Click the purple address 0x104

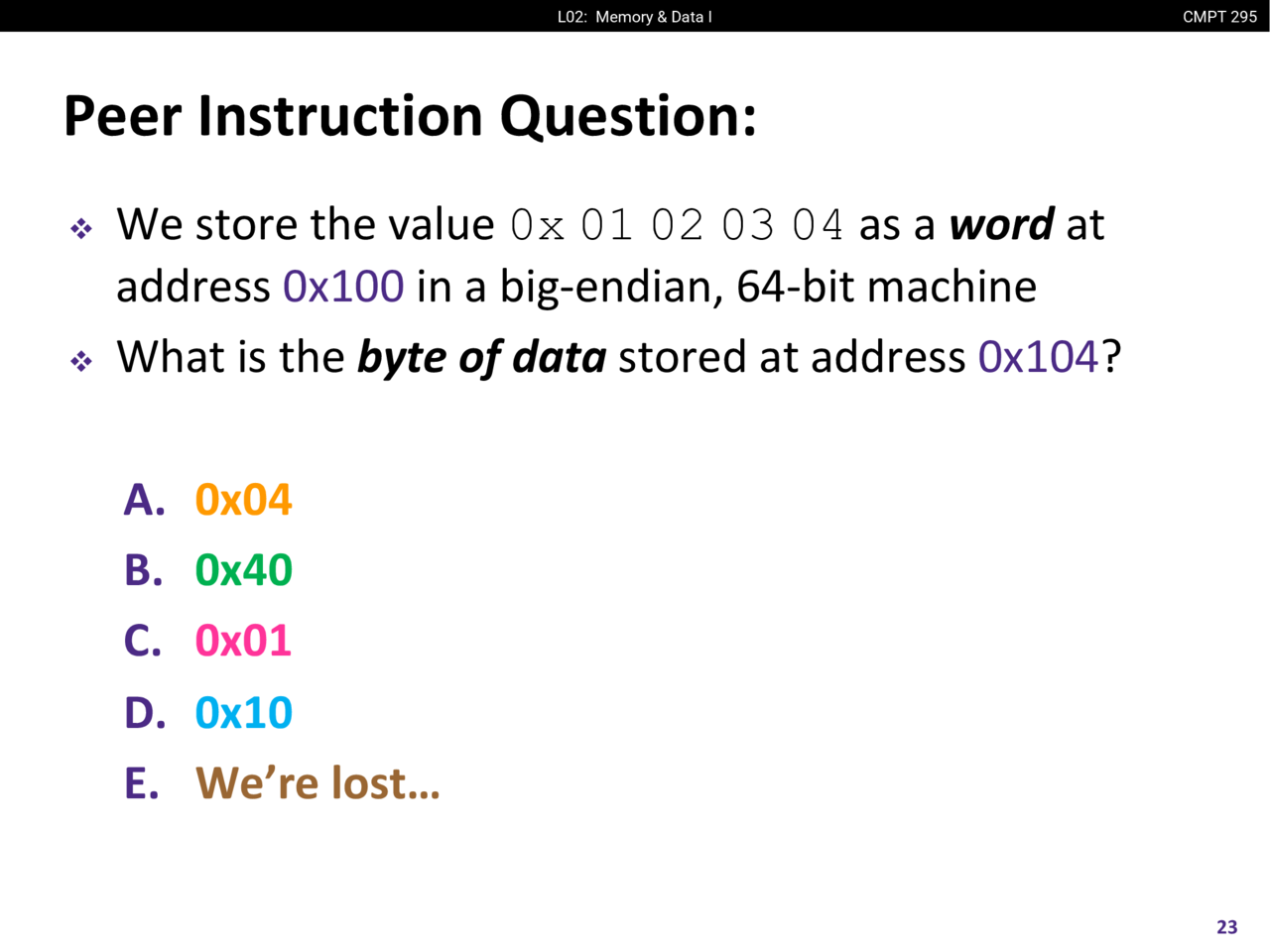pyautogui.click(x=1038, y=357)
